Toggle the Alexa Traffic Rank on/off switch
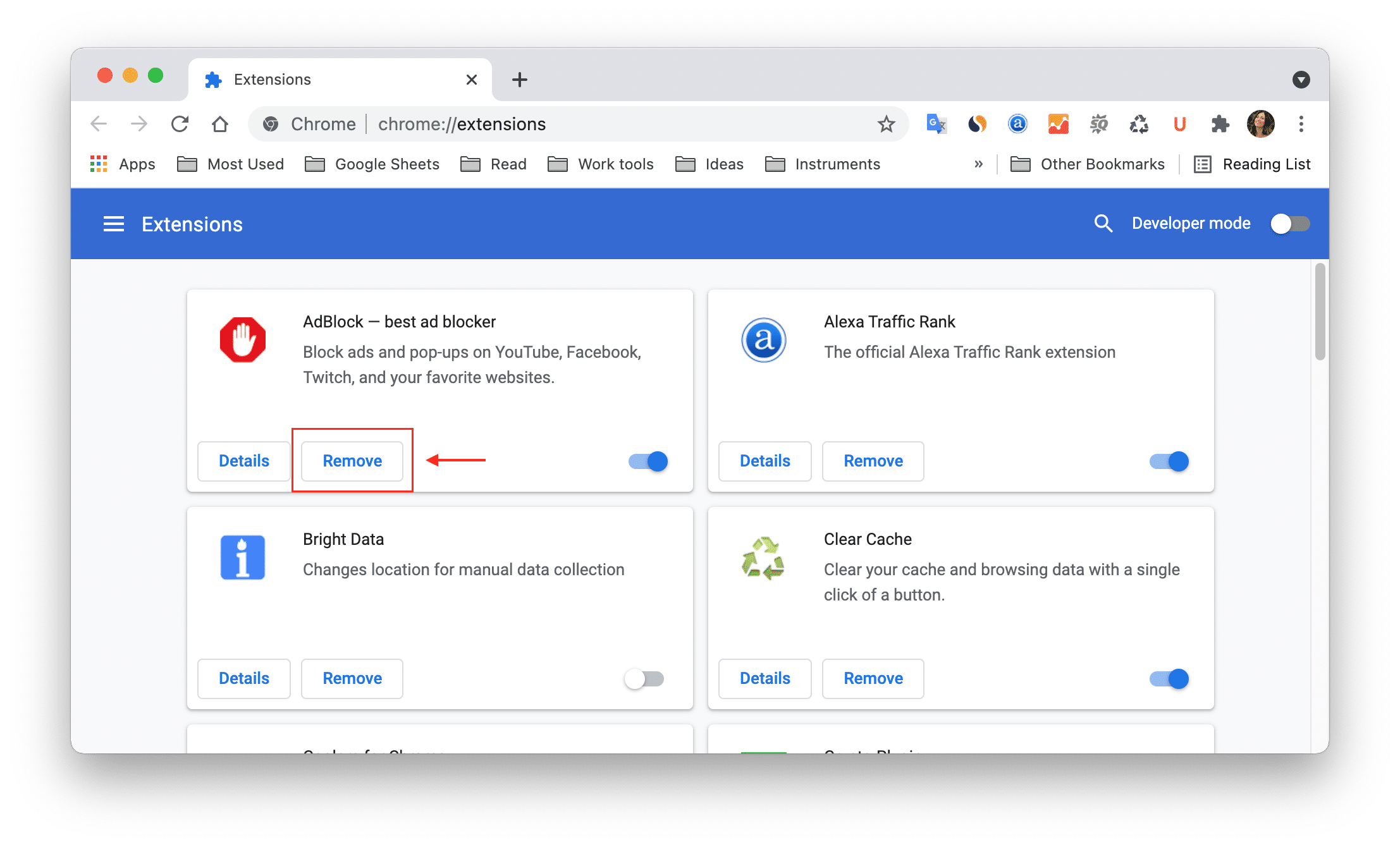The height and width of the screenshot is (847, 1400). (1170, 461)
